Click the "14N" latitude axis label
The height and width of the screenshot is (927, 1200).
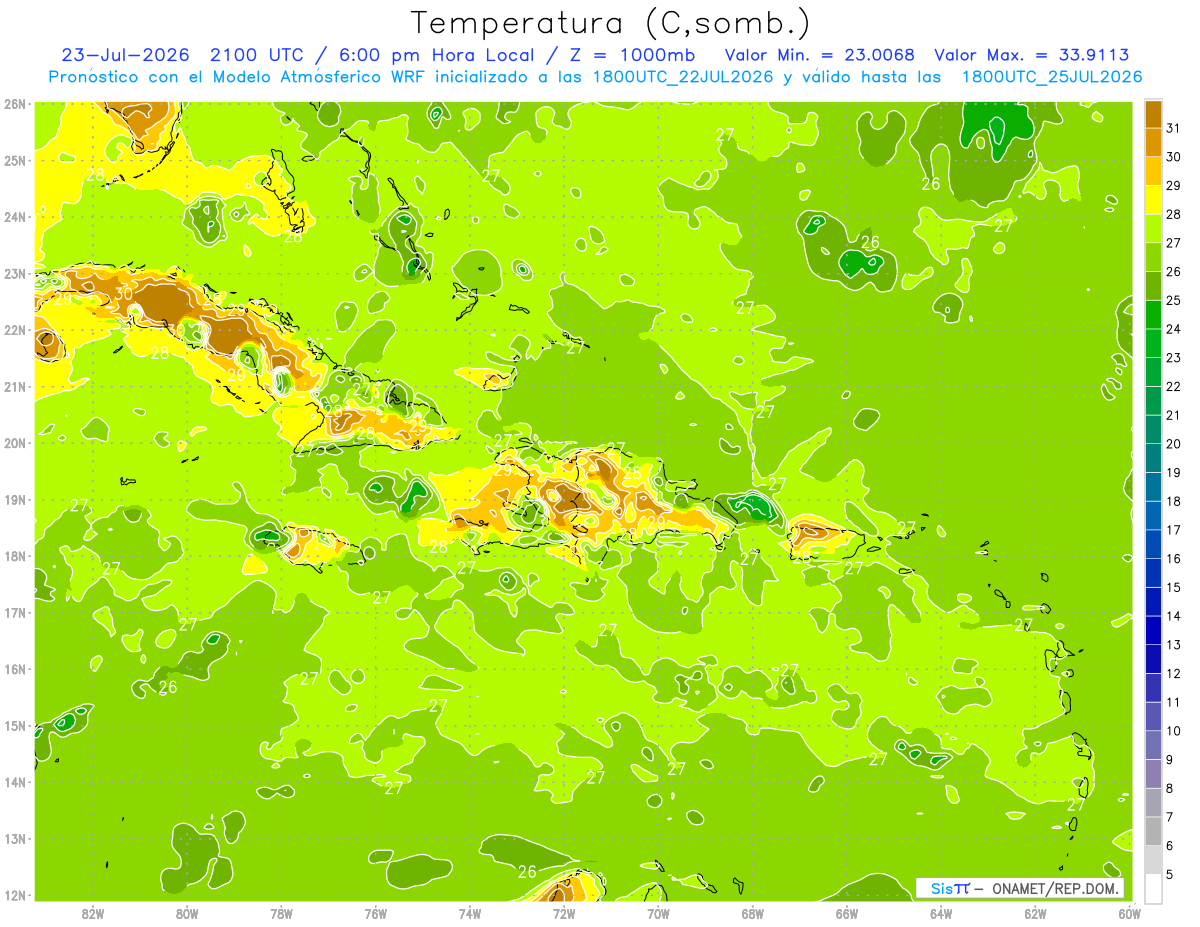point(14,782)
